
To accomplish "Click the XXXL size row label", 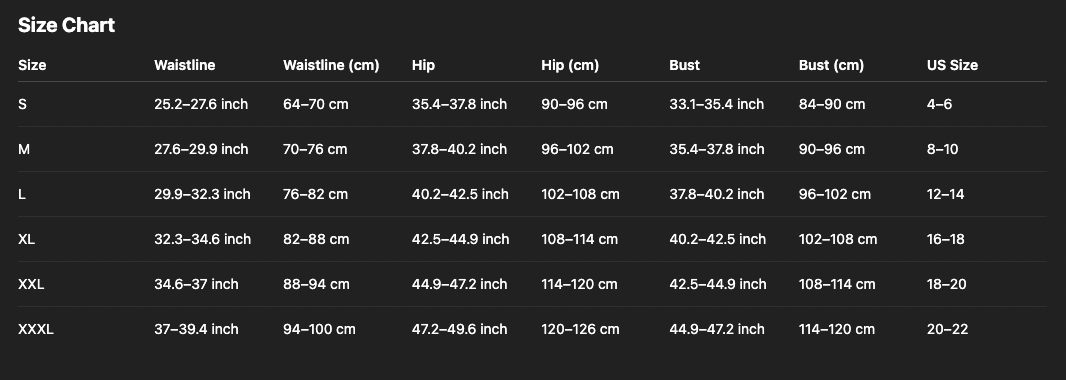I will pyautogui.click(x=35, y=329).
